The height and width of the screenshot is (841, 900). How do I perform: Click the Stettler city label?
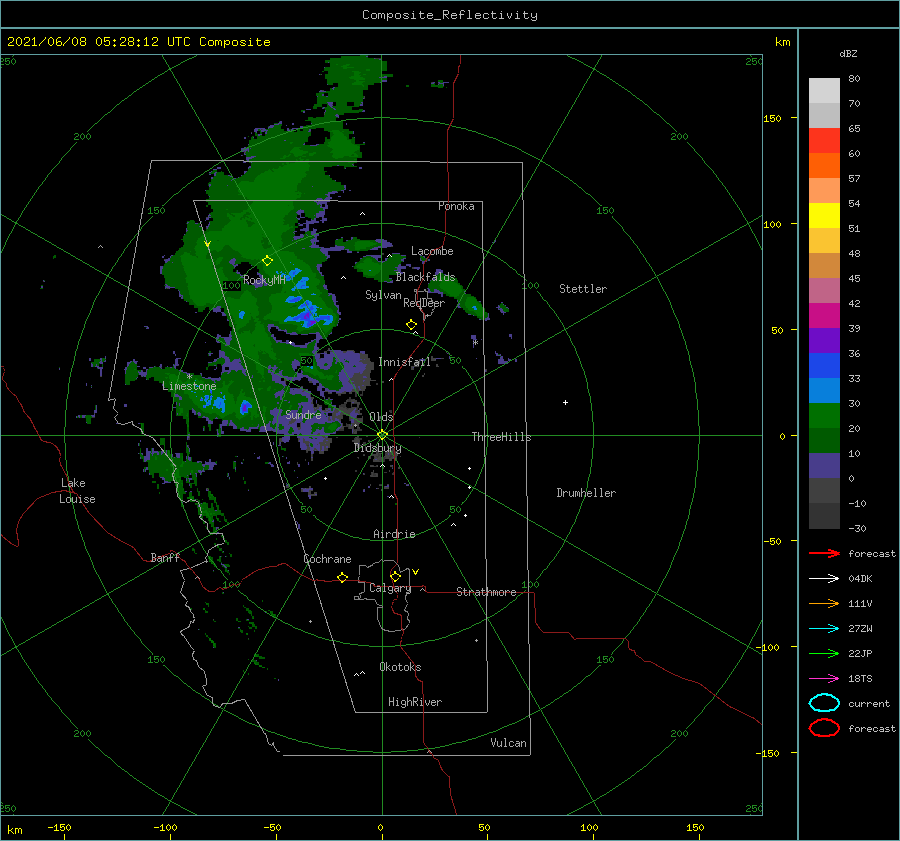tap(583, 289)
